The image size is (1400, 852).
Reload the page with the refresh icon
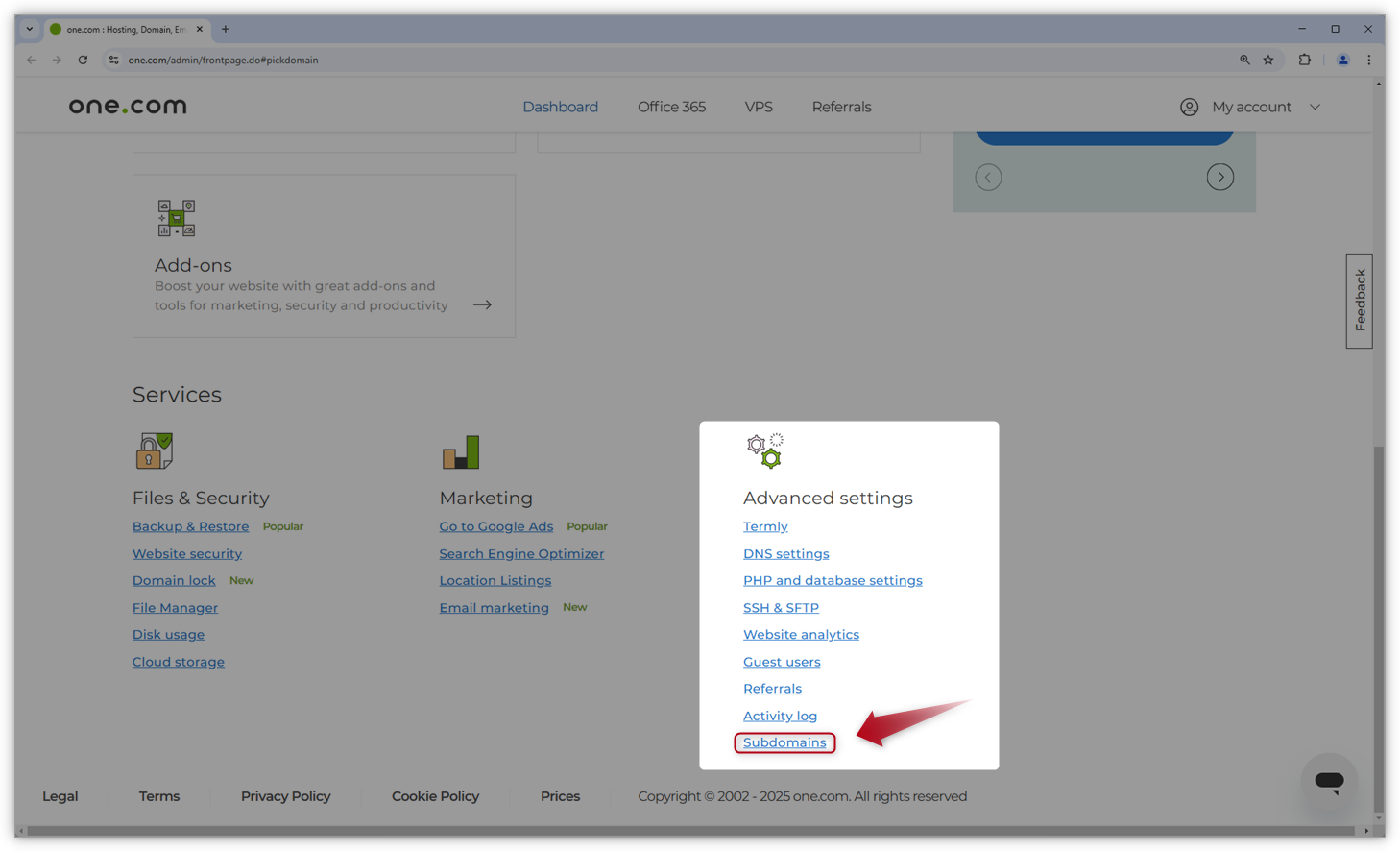click(x=83, y=59)
